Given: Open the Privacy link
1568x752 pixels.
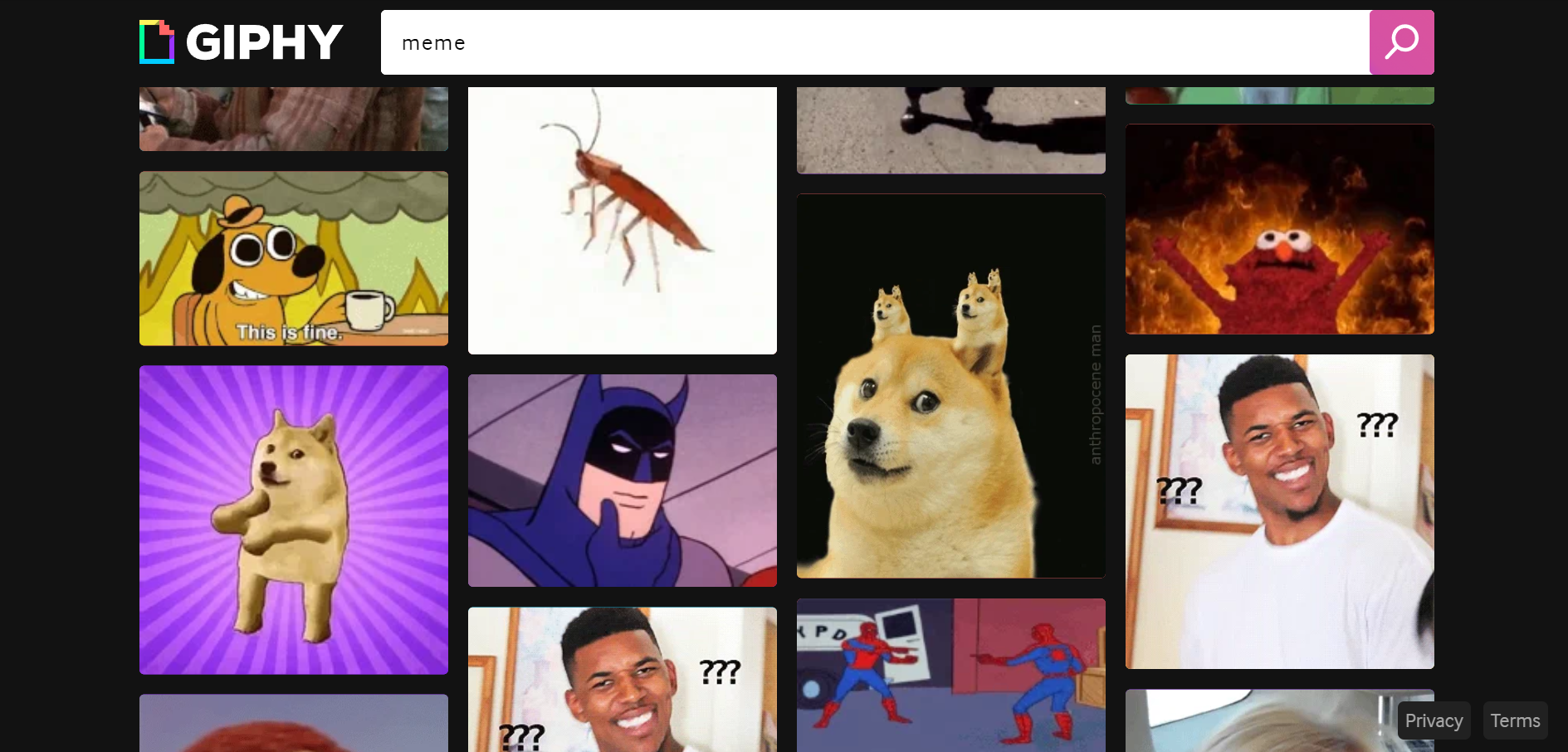Looking at the screenshot, I should [1434, 720].
